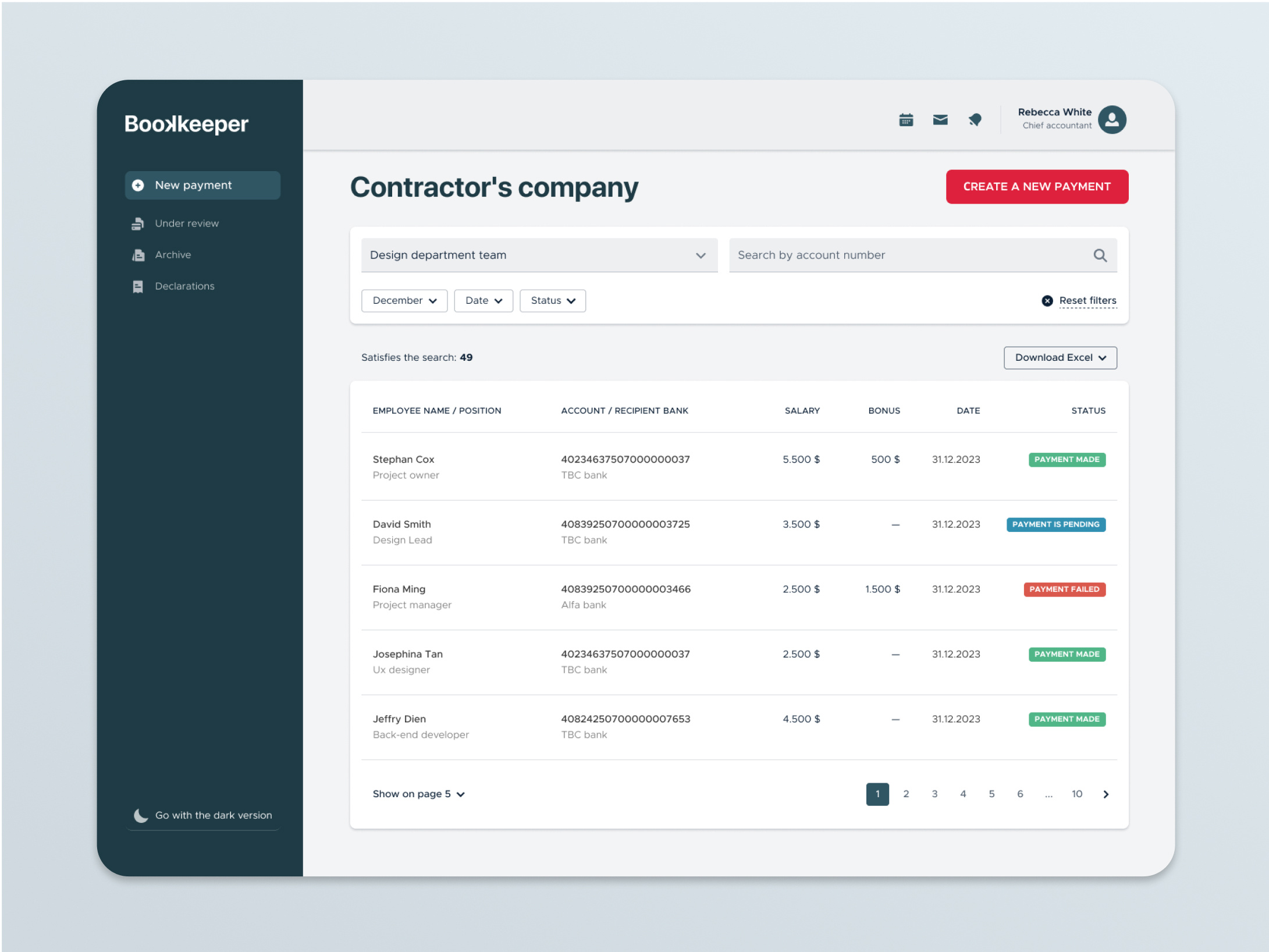This screenshot has height=952, width=1269.
Task: Click the Bookkeeper logo
Action: [x=186, y=123]
